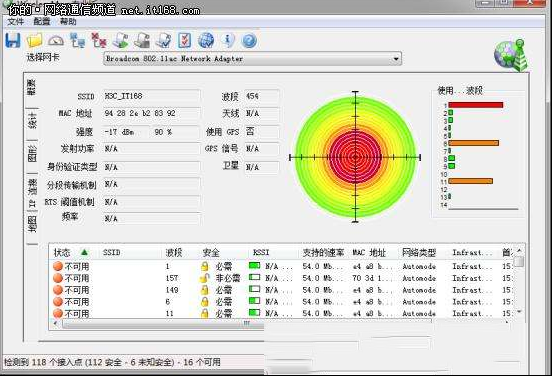Click the blue floppy disk save icon

tap(13, 40)
